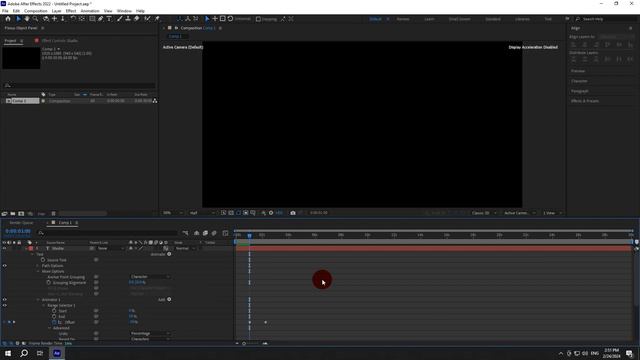Open the Graph Editor icon
640x360 pixels.
pyautogui.click(x=225, y=233)
